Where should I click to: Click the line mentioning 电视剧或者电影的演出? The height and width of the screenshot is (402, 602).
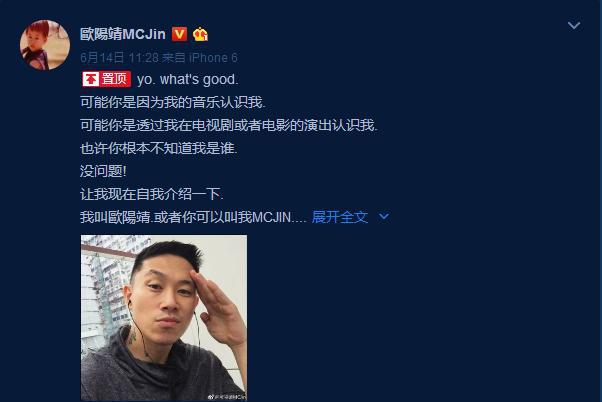click(x=229, y=125)
